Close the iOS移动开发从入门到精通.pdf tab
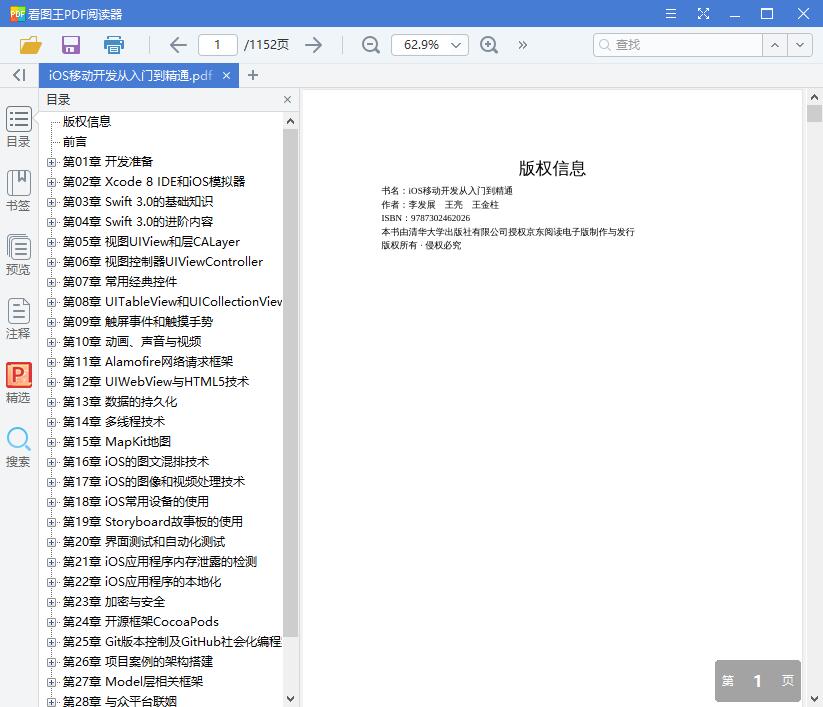Viewport: 823px width, 707px height. (x=226, y=76)
